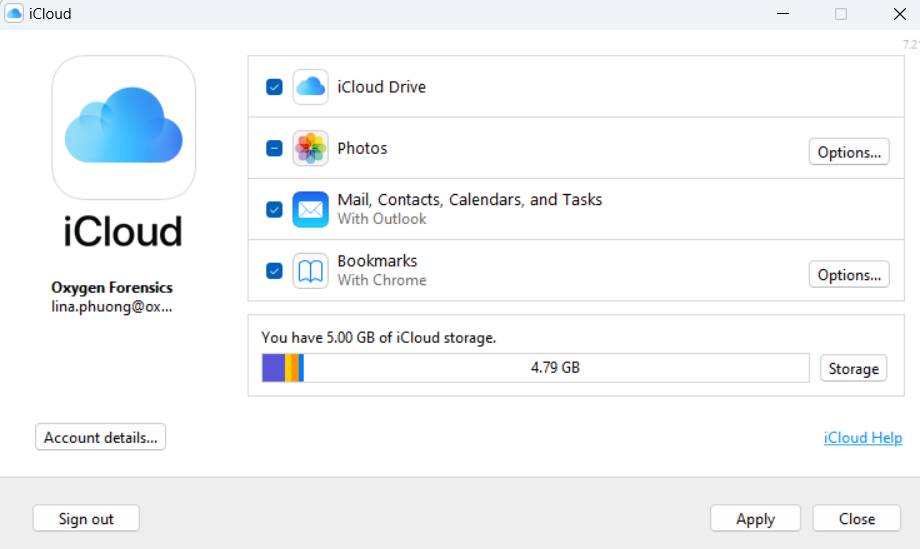Uncheck the iCloud Drive checkbox
920x549 pixels.
coord(274,87)
